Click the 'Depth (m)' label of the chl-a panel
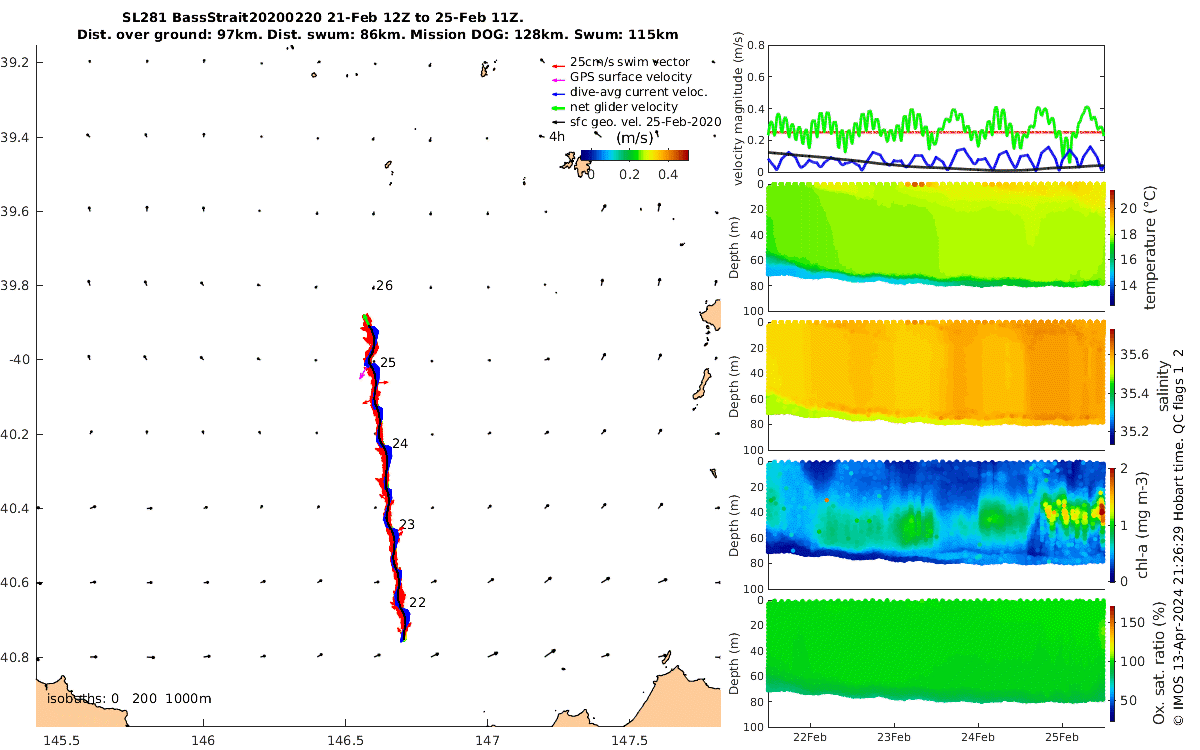The height and width of the screenshot is (750, 1200). 734,524
